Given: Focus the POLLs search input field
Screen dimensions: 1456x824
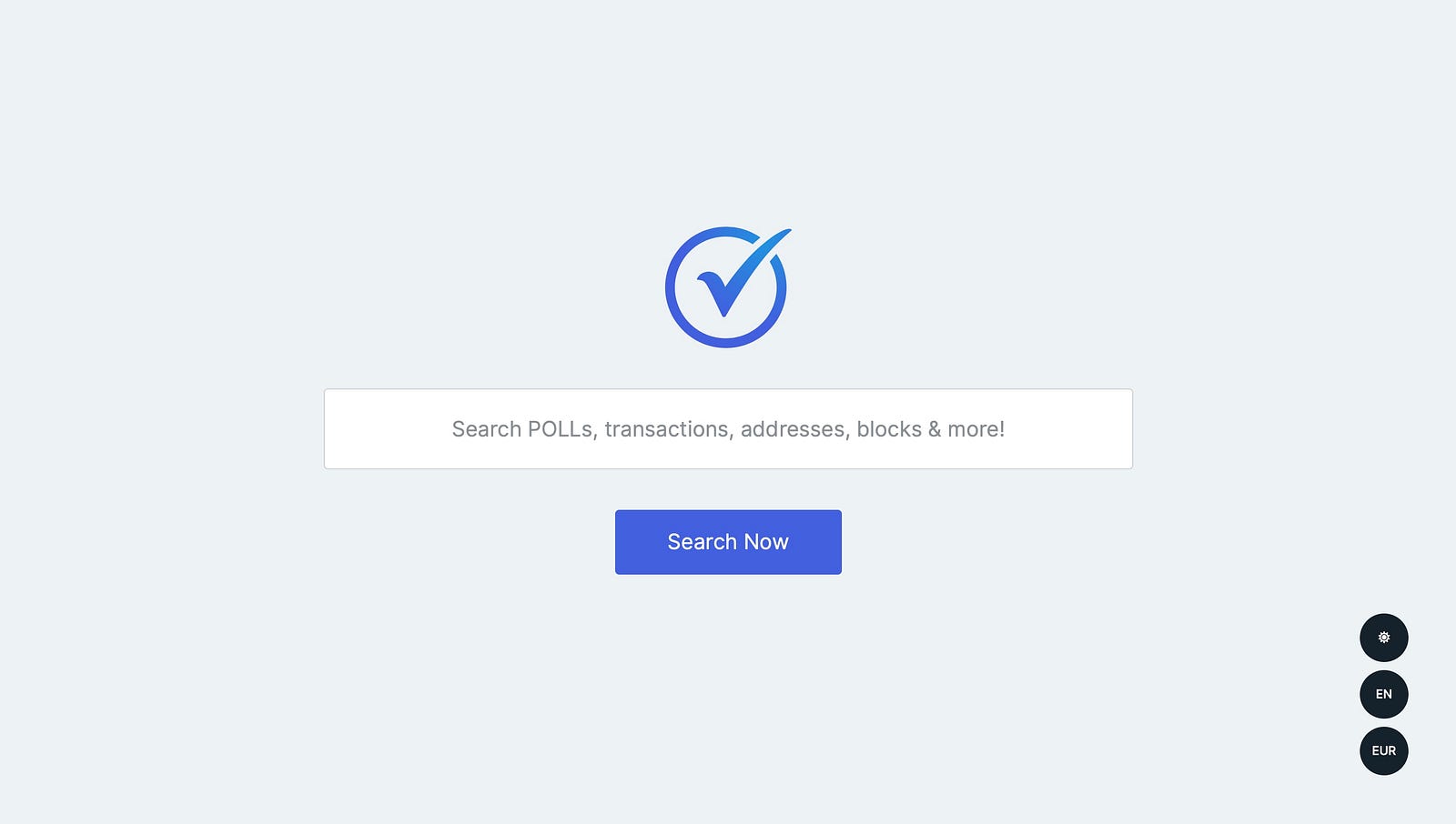Looking at the screenshot, I should (x=728, y=429).
